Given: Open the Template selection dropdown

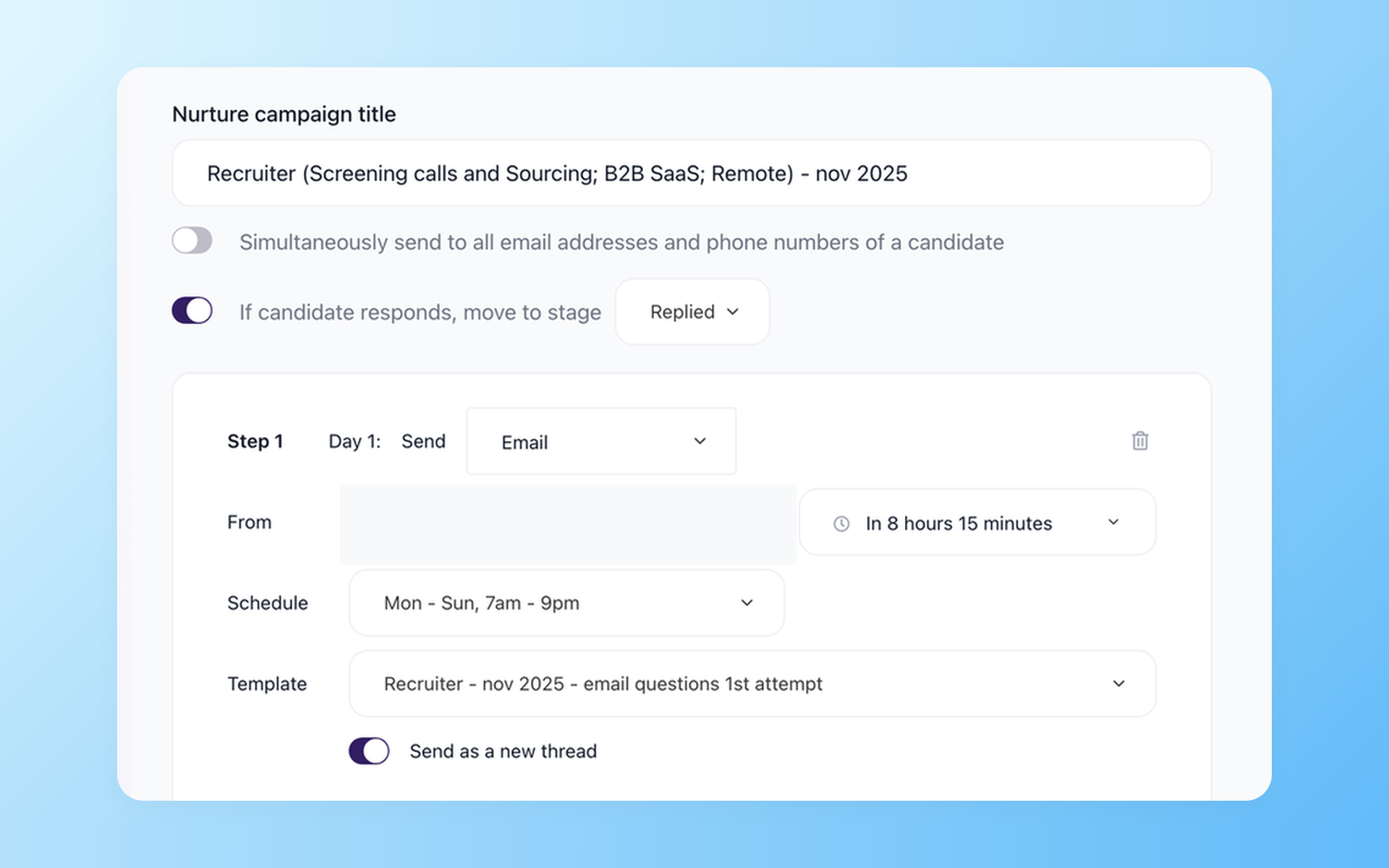Looking at the screenshot, I should 752,684.
